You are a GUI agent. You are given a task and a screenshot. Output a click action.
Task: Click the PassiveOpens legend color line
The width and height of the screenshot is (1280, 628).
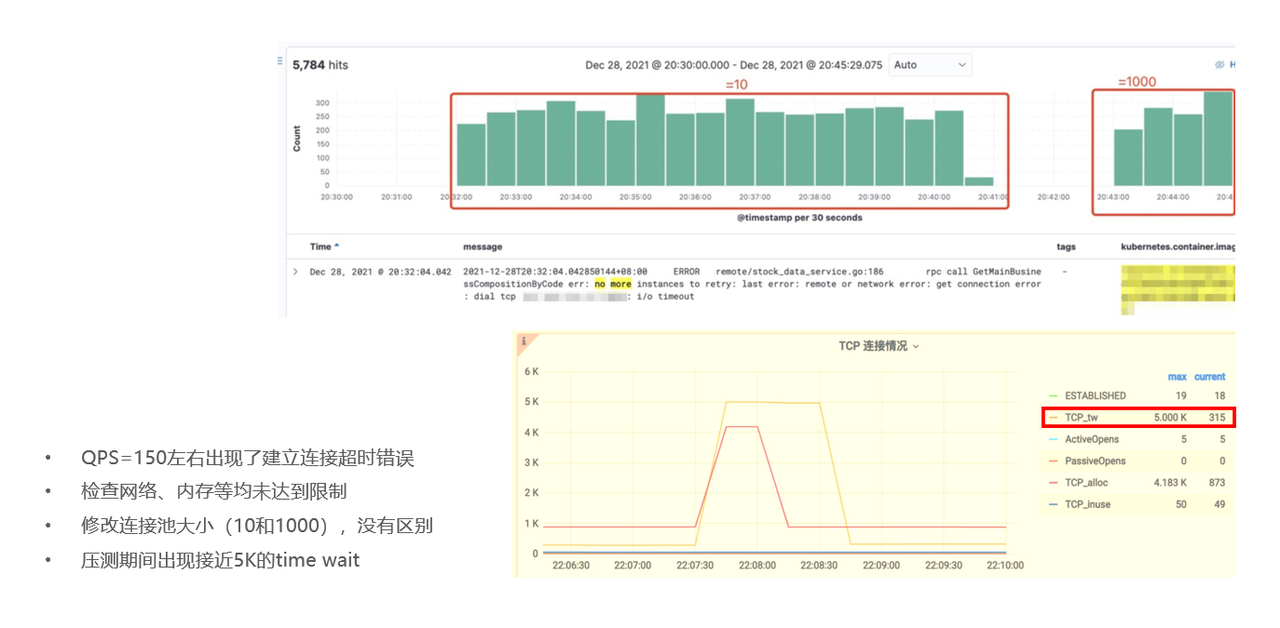pyautogui.click(x=1053, y=461)
